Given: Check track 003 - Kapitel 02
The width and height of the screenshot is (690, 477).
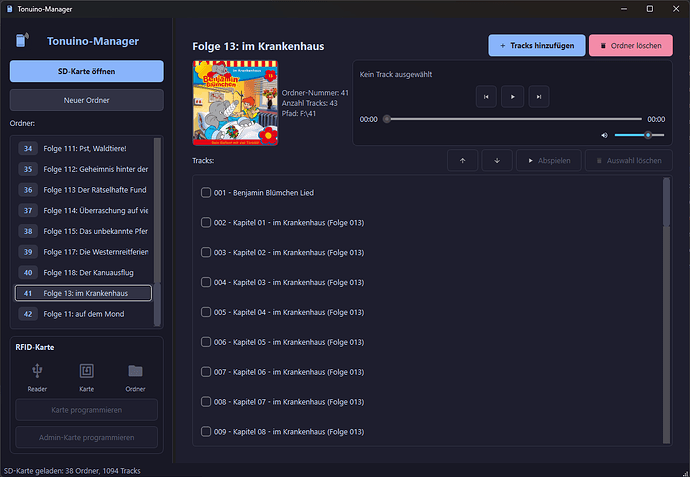Looking at the screenshot, I should (206, 253).
